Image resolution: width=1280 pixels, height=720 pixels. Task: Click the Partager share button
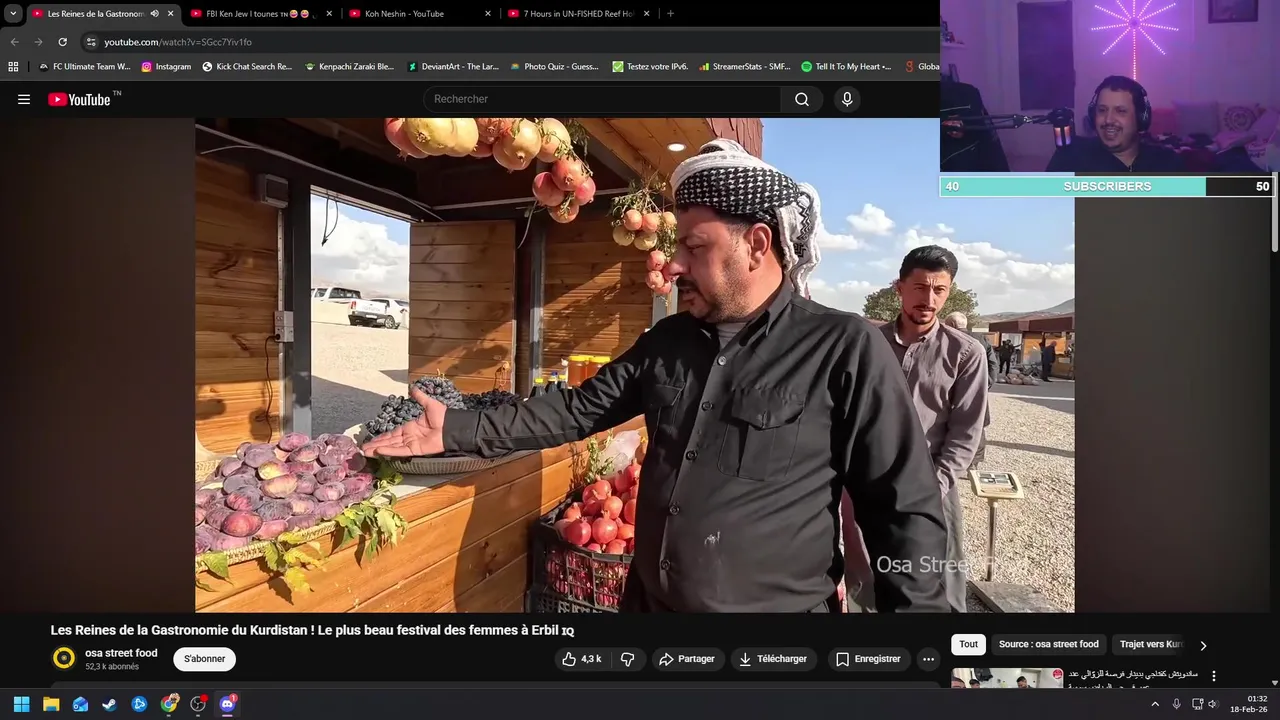(688, 659)
